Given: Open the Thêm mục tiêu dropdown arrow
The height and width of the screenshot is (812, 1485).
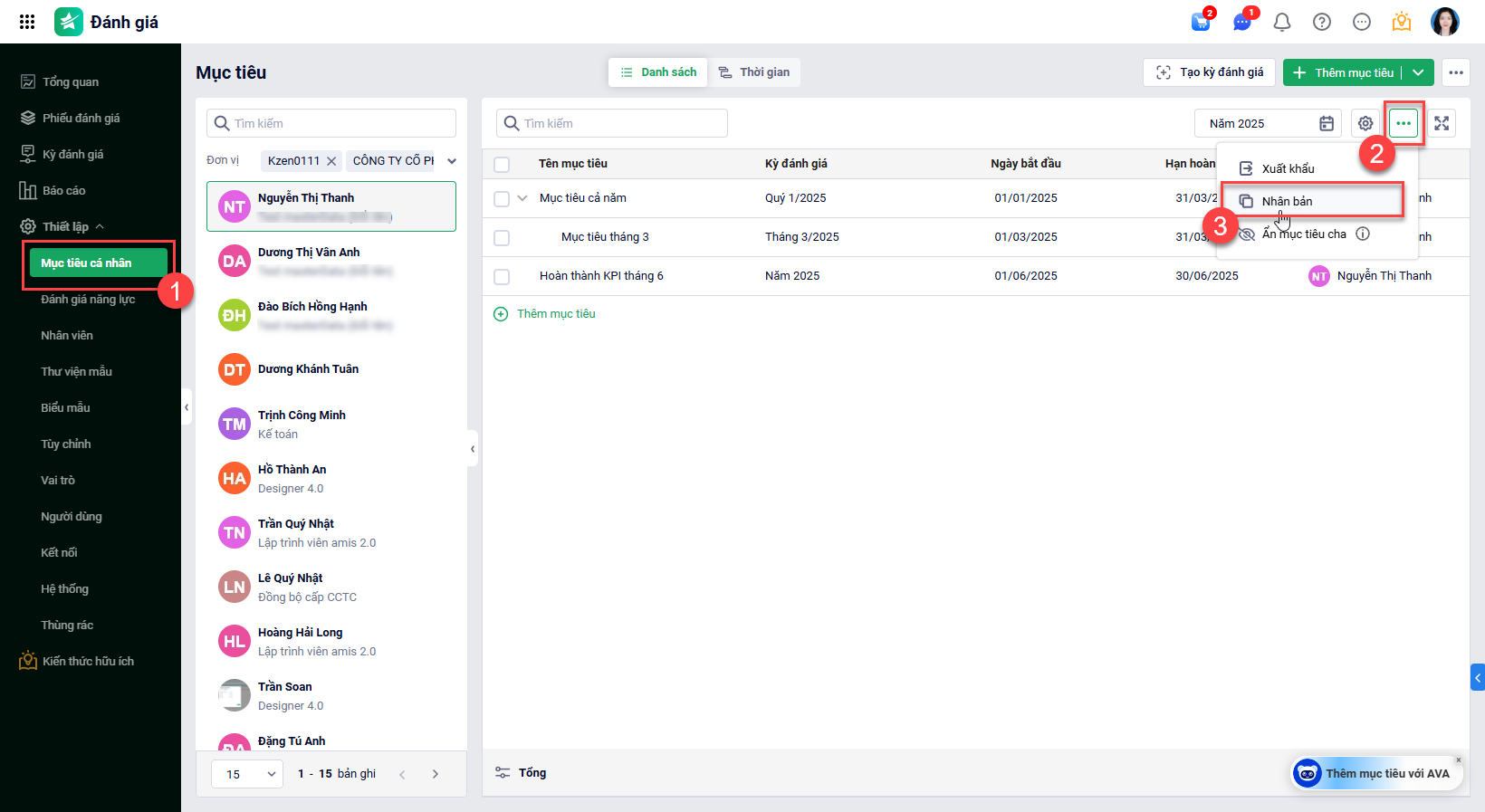Looking at the screenshot, I should point(1418,72).
